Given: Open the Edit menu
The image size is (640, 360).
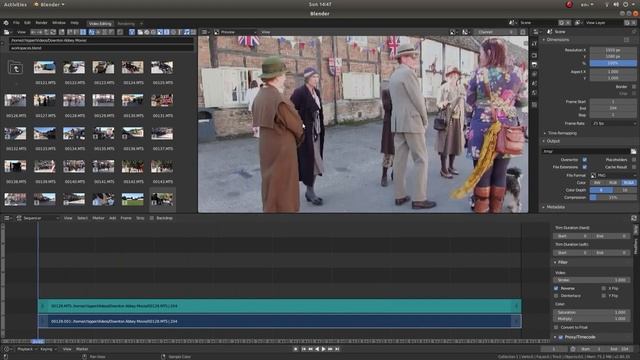Looking at the screenshot, I should click(27, 23).
